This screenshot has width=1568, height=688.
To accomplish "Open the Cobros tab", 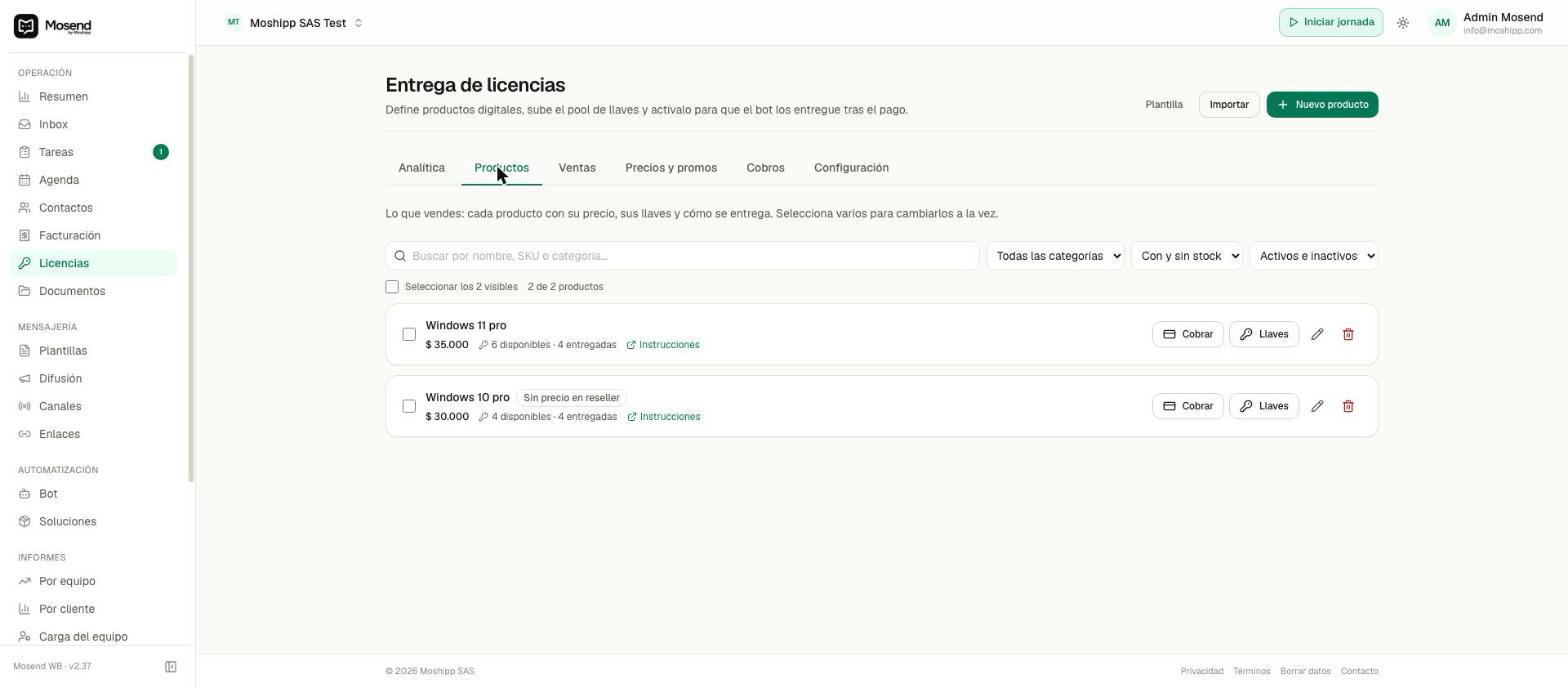I will pyautogui.click(x=765, y=168).
